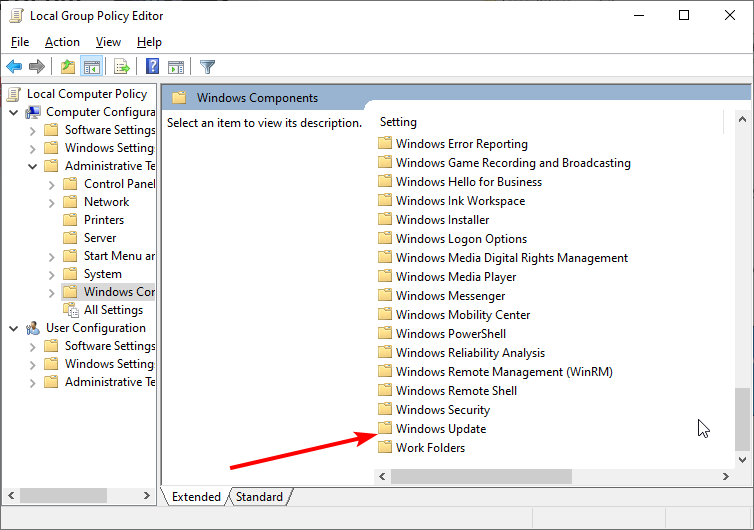
Task: Click the settings list vertical scrollbar thumb
Action: [742, 419]
